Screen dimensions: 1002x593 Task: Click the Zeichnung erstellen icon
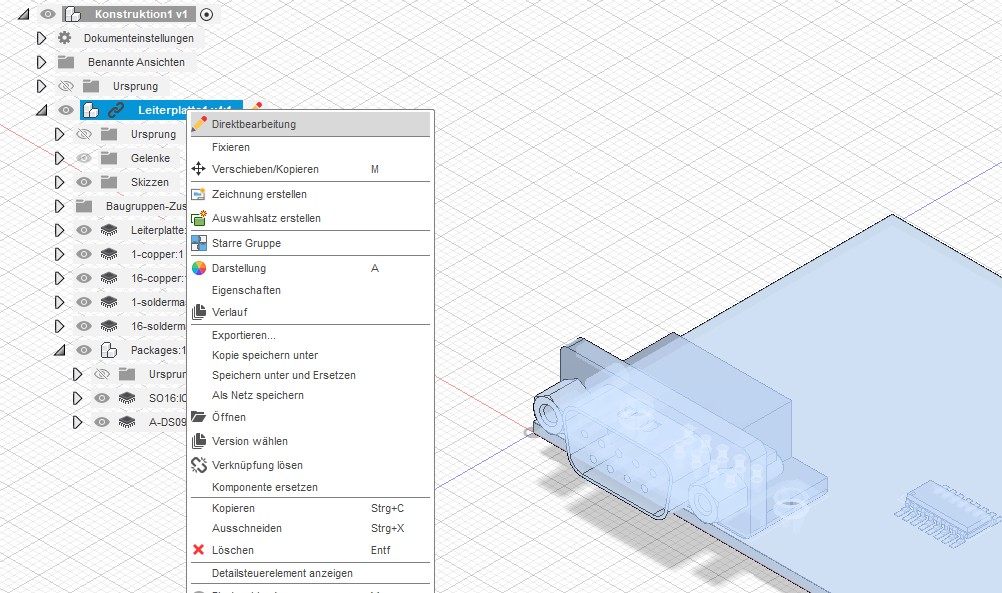pos(199,194)
